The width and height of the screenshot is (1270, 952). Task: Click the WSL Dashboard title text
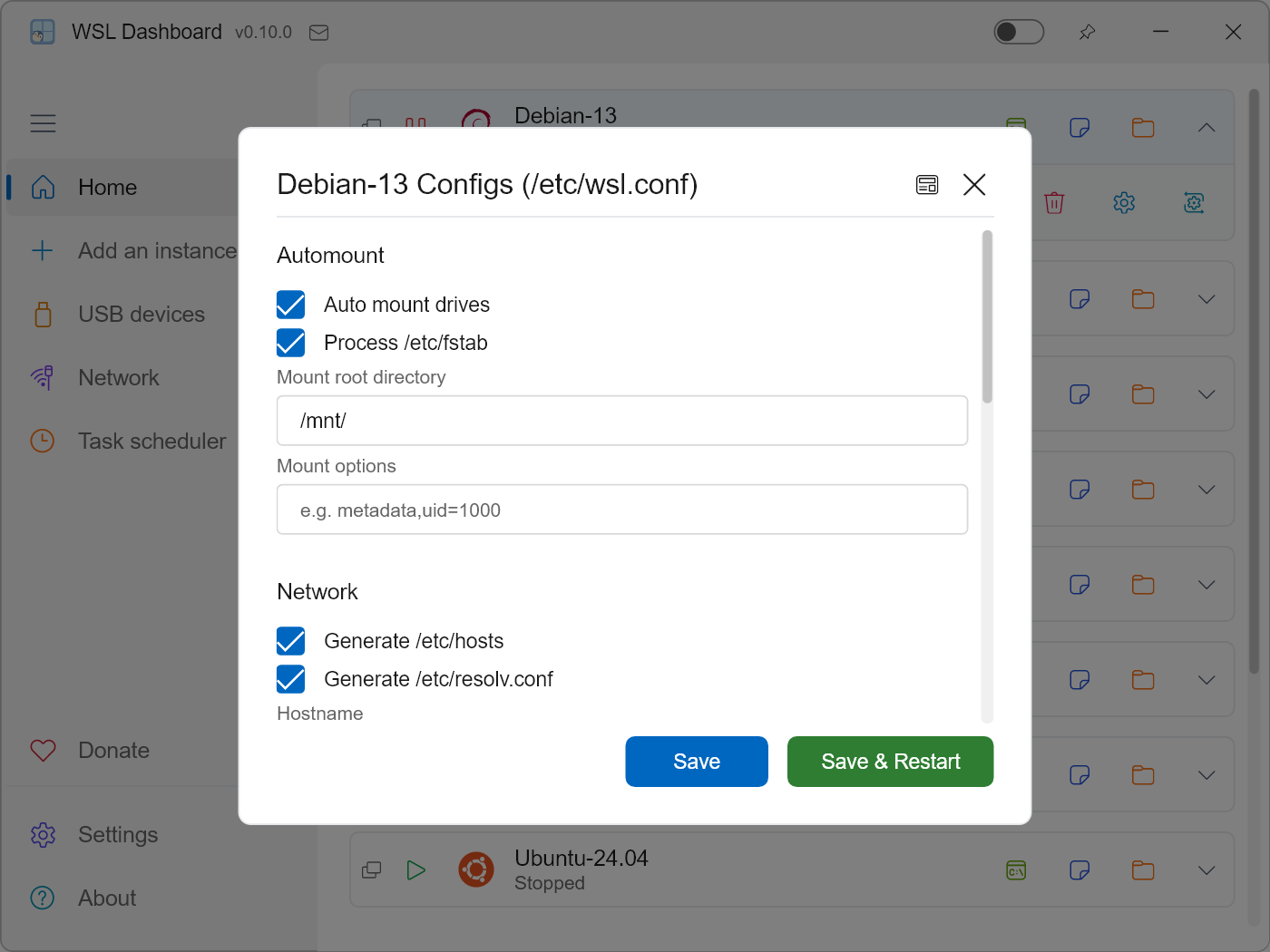click(x=147, y=33)
